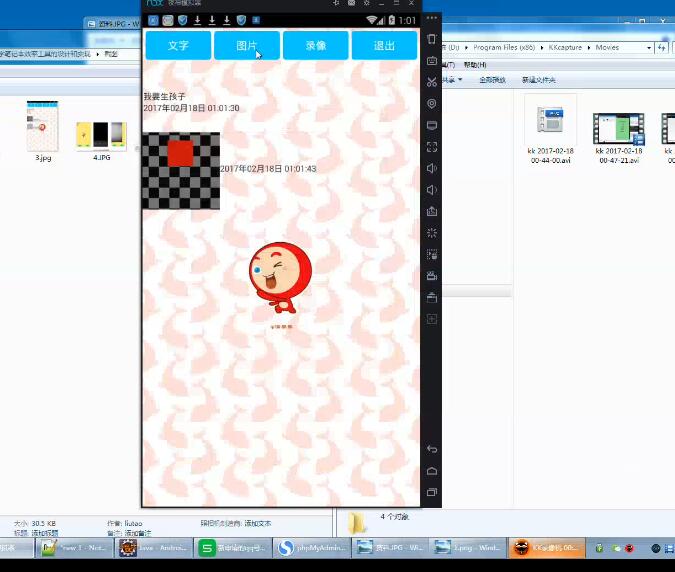The height and width of the screenshot is (572, 675).
Task: Click the Nox plus-box sidebar icon
Action: (432, 319)
